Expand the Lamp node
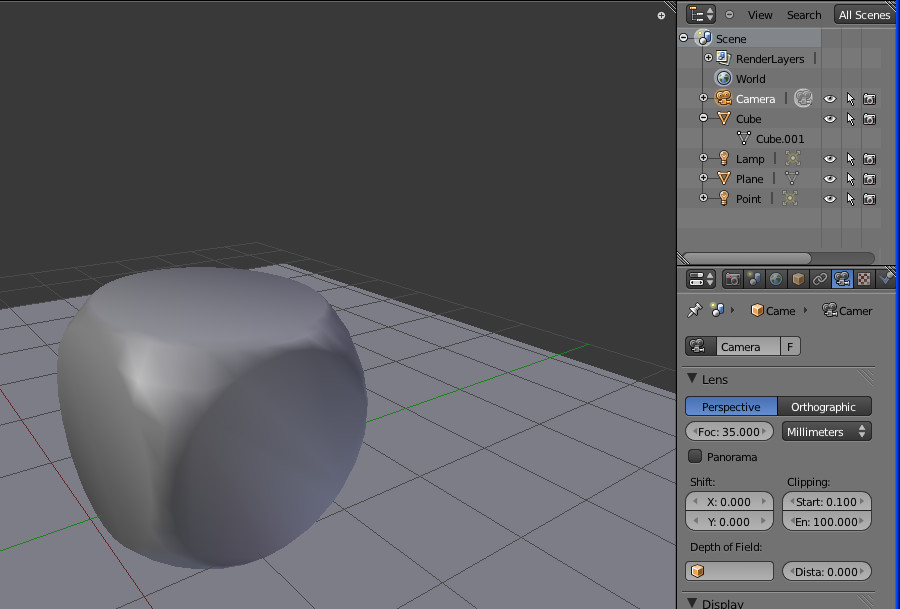 point(704,158)
